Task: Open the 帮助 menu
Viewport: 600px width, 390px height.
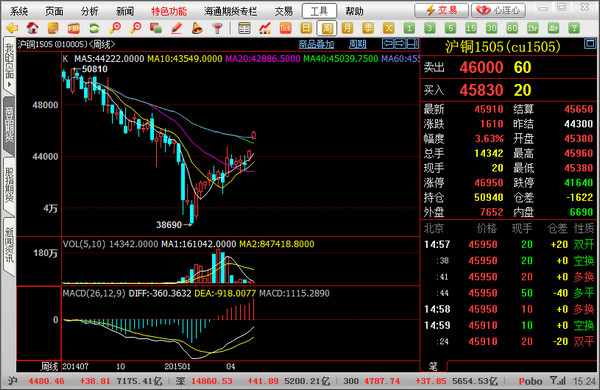Action: point(354,11)
